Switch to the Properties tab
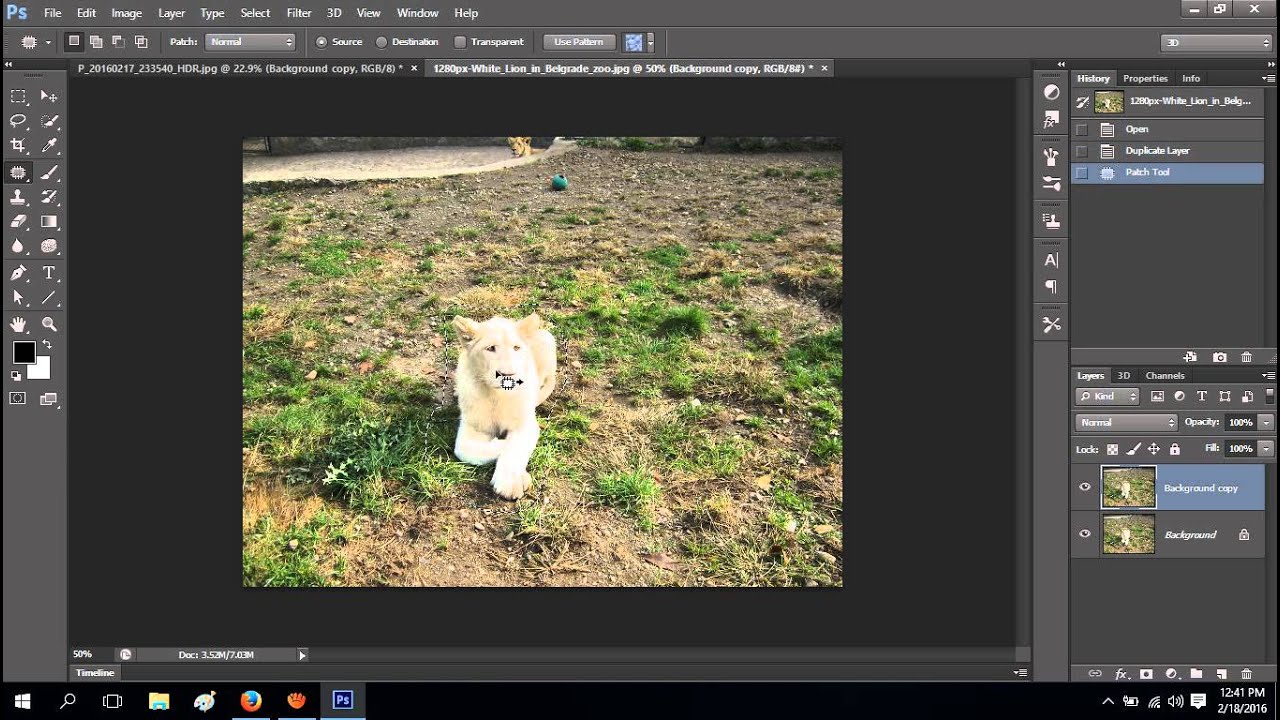 point(1145,78)
